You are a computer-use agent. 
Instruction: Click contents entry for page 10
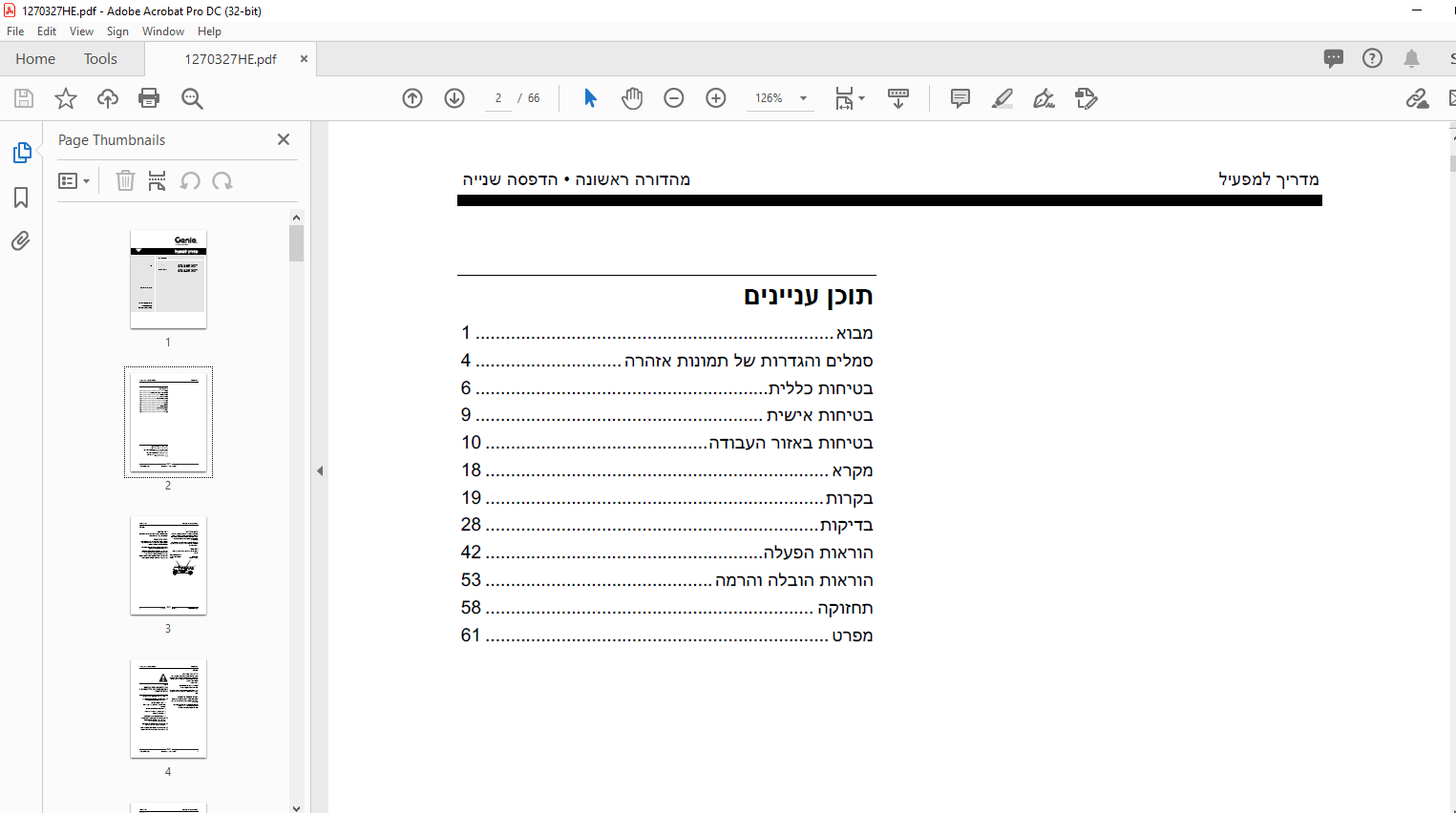[x=666, y=443]
